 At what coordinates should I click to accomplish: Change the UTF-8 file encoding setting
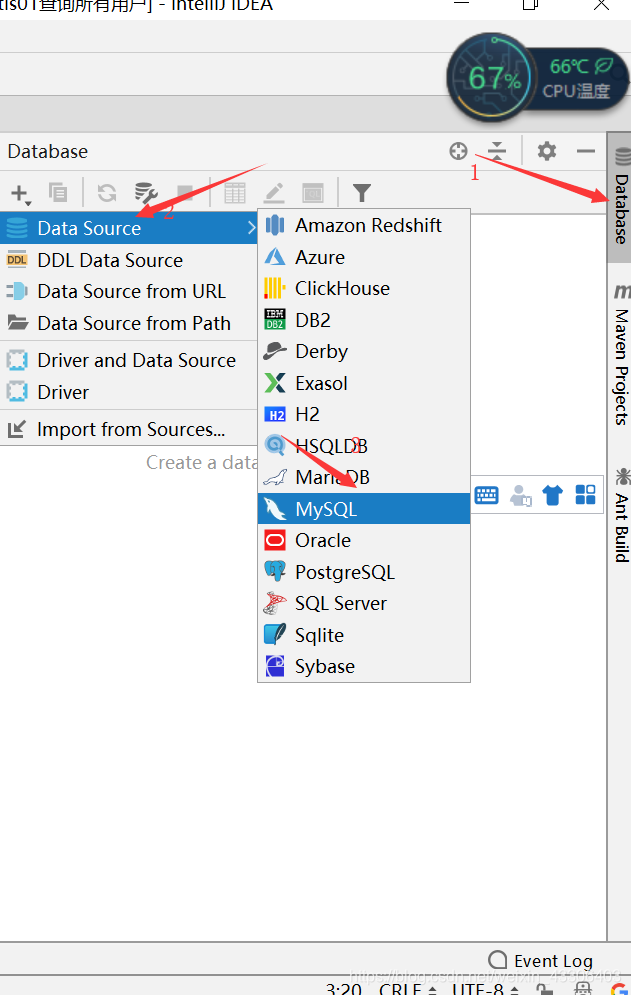point(486,989)
